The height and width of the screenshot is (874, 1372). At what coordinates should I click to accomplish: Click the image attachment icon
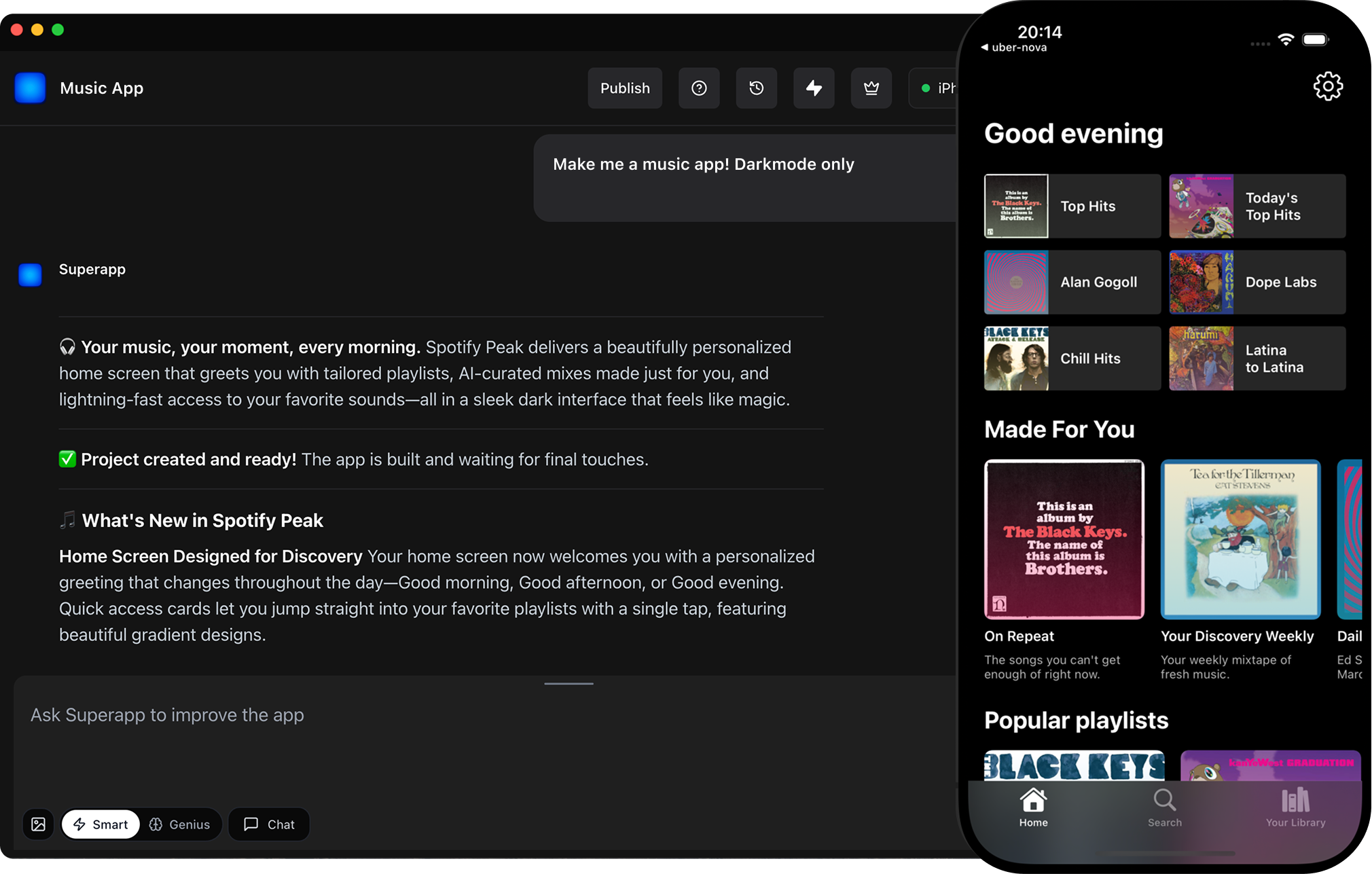[x=39, y=824]
